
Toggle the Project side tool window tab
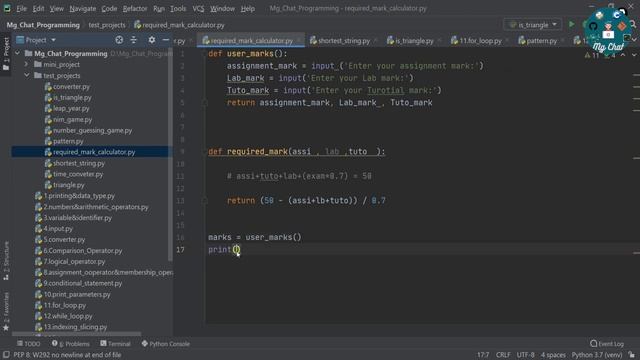6,53
